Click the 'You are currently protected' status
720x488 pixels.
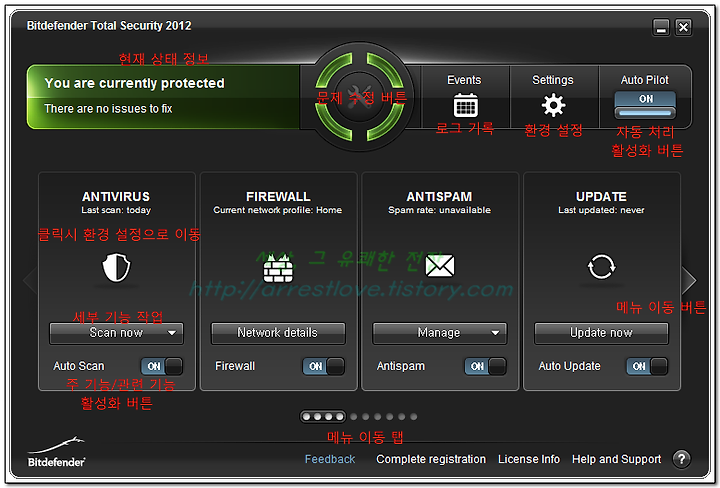[x=134, y=83]
